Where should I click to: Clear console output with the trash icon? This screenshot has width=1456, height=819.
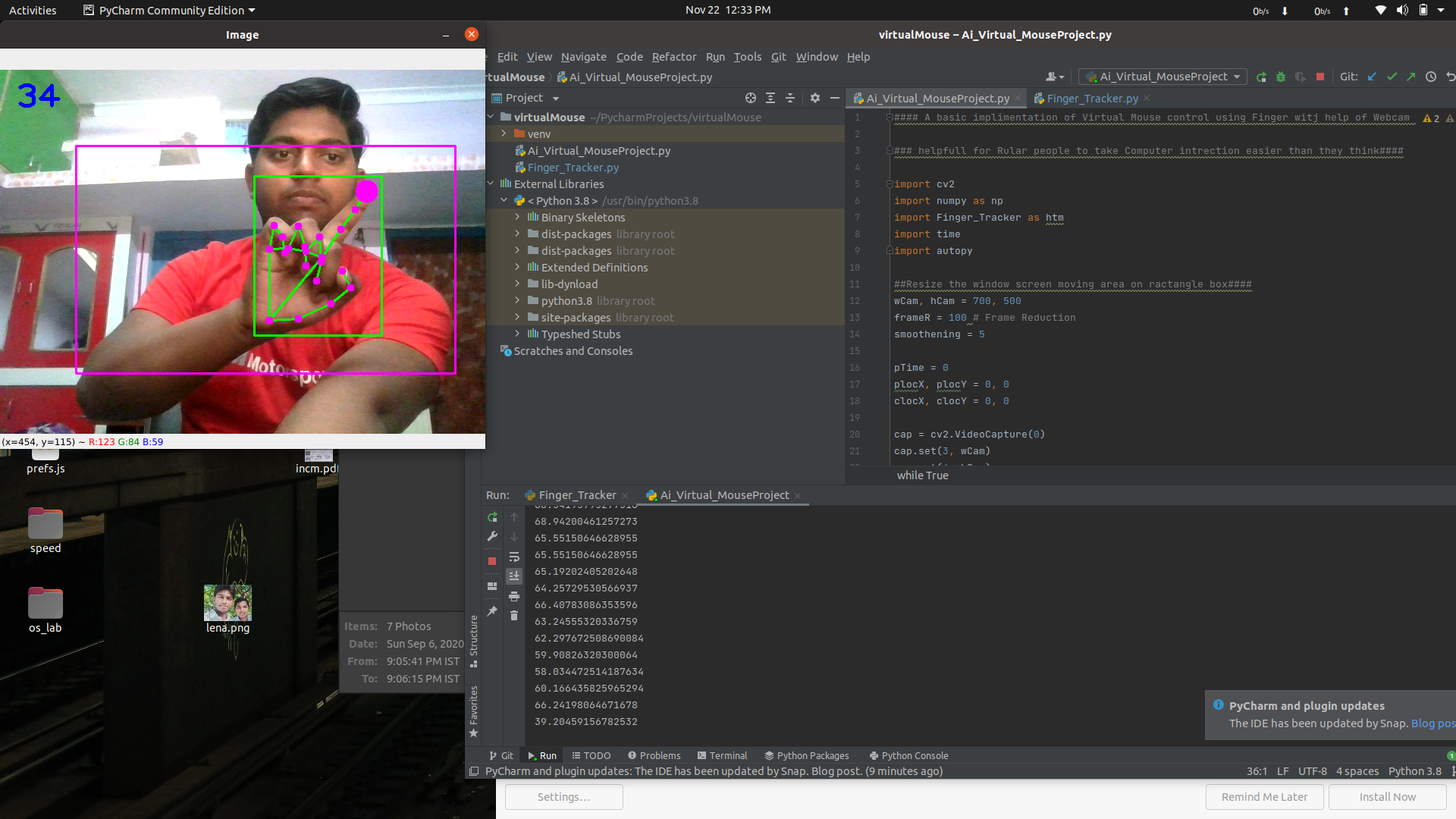point(514,616)
